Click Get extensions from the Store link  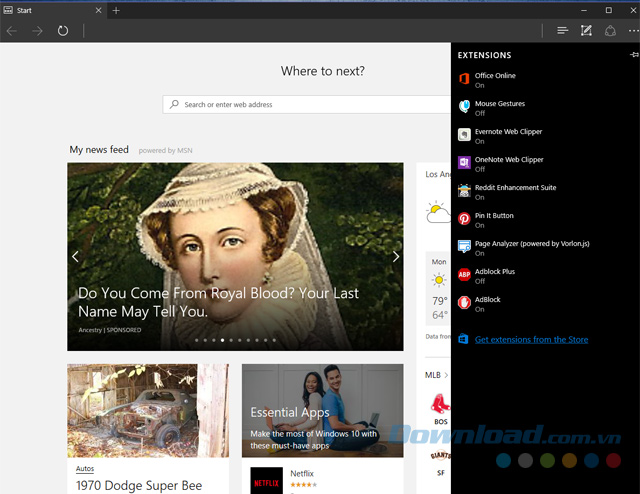[x=531, y=340]
